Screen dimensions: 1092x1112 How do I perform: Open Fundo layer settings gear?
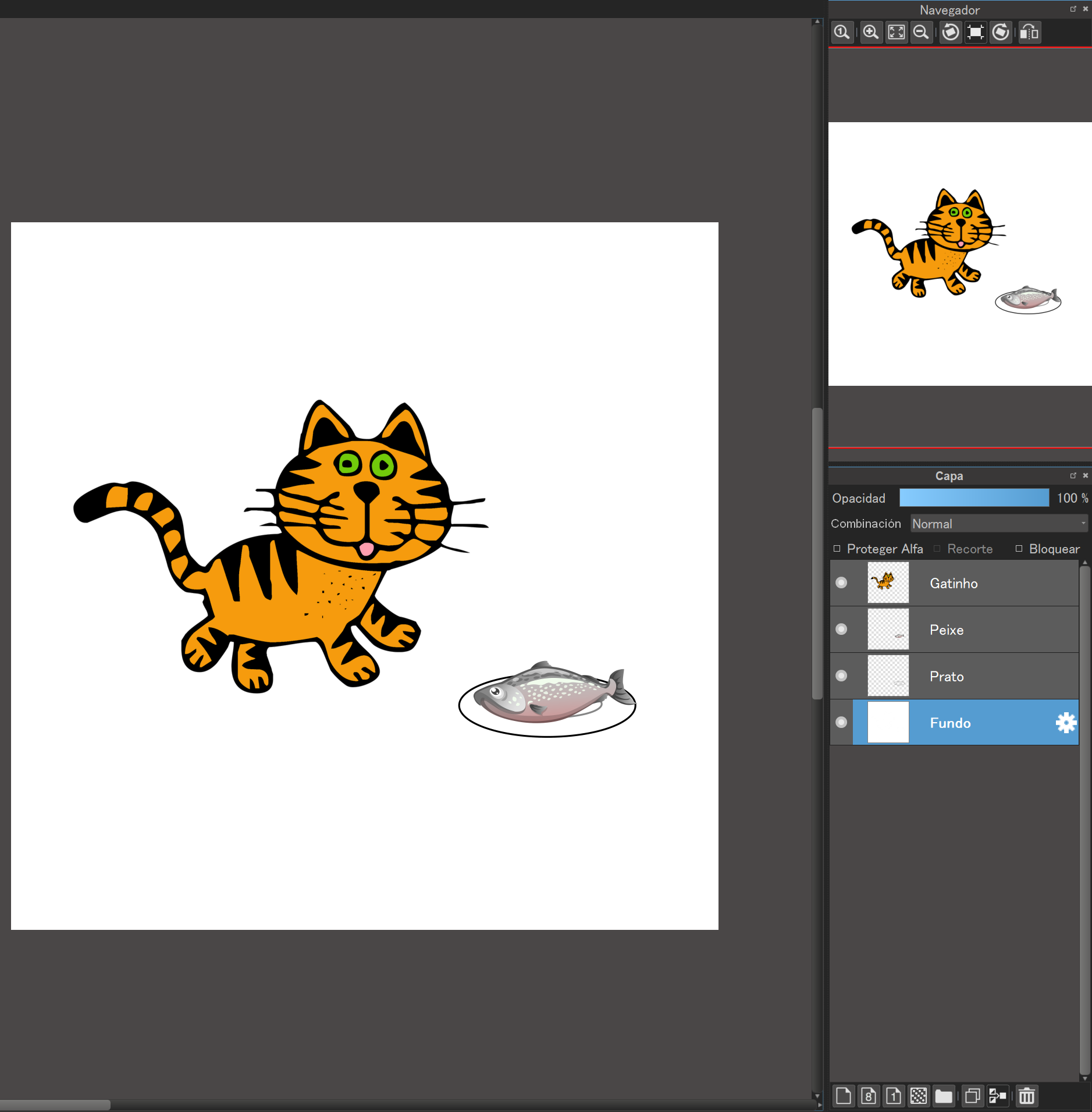point(1066,723)
